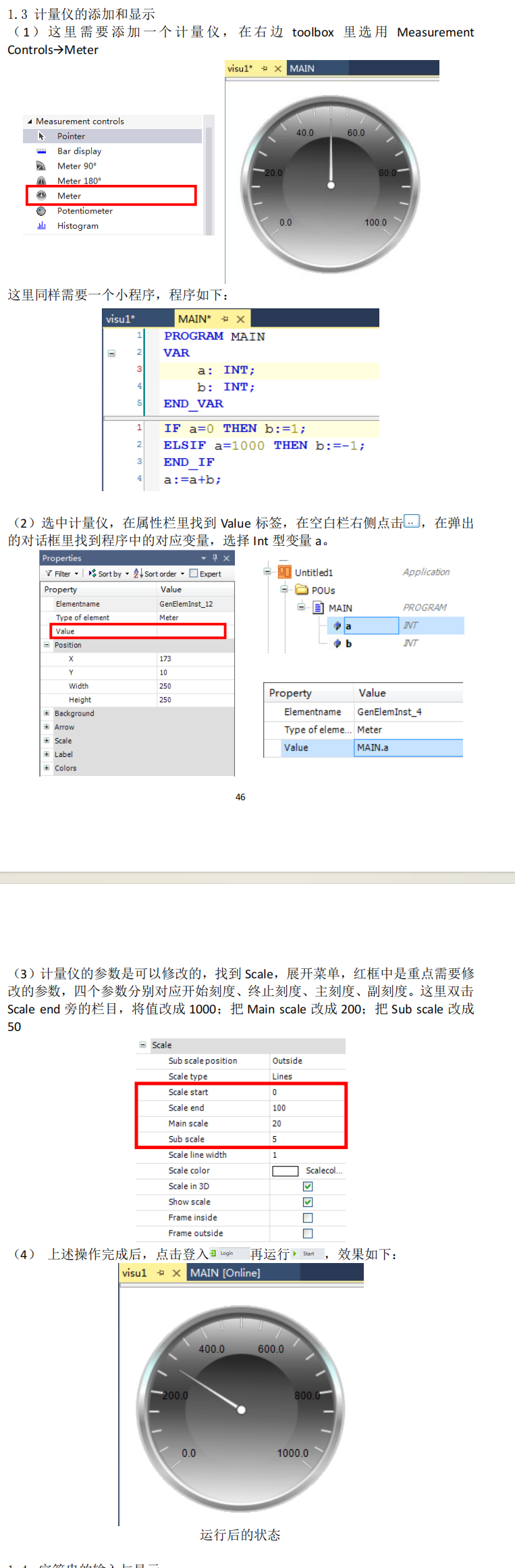Viewport: 515px width, 1568px height.
Task: Collapse the VAR block fold marker
Action: (x=112, y=353)
